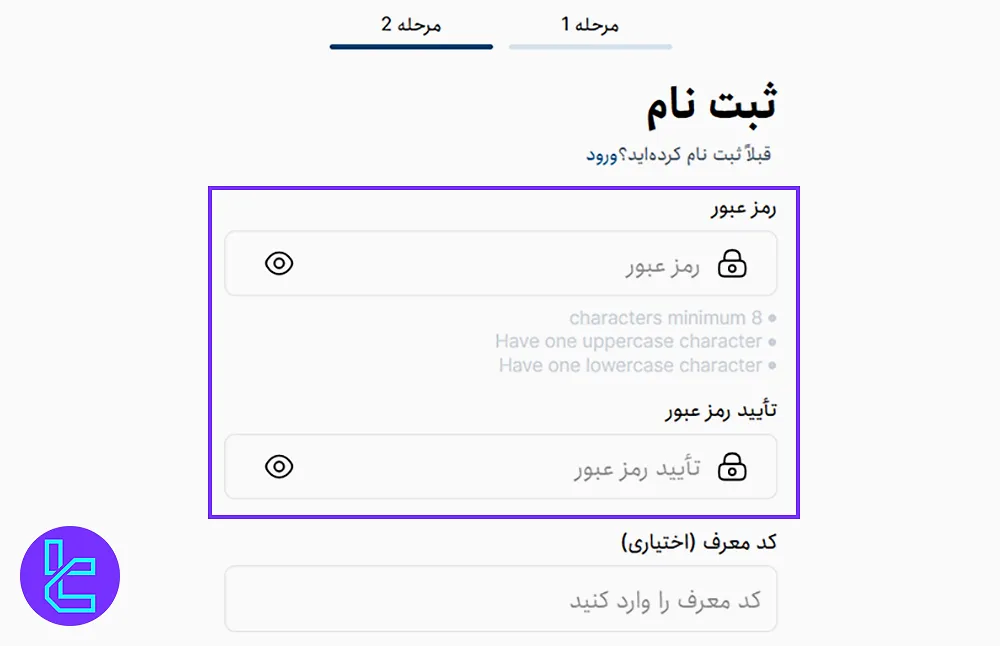This screenshot has height=646, width=1000.
Task: Click the '8 characters minimum' requirement text
Action: tap(670, 318)
